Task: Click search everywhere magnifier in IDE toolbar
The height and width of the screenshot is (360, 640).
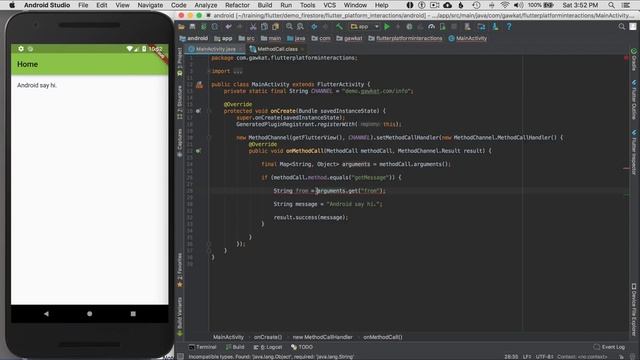Action: tap(622, 27)
